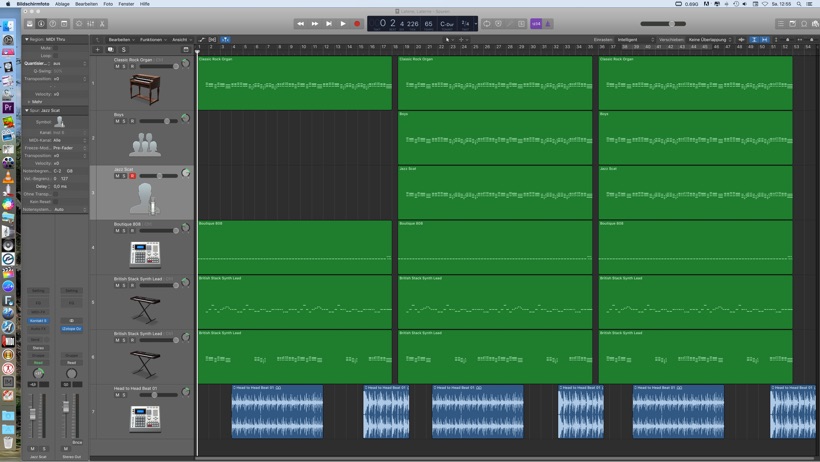Click the organ instrument icon on track 1
The width and height of the screenshot is (820, 462).
[145, 88]
